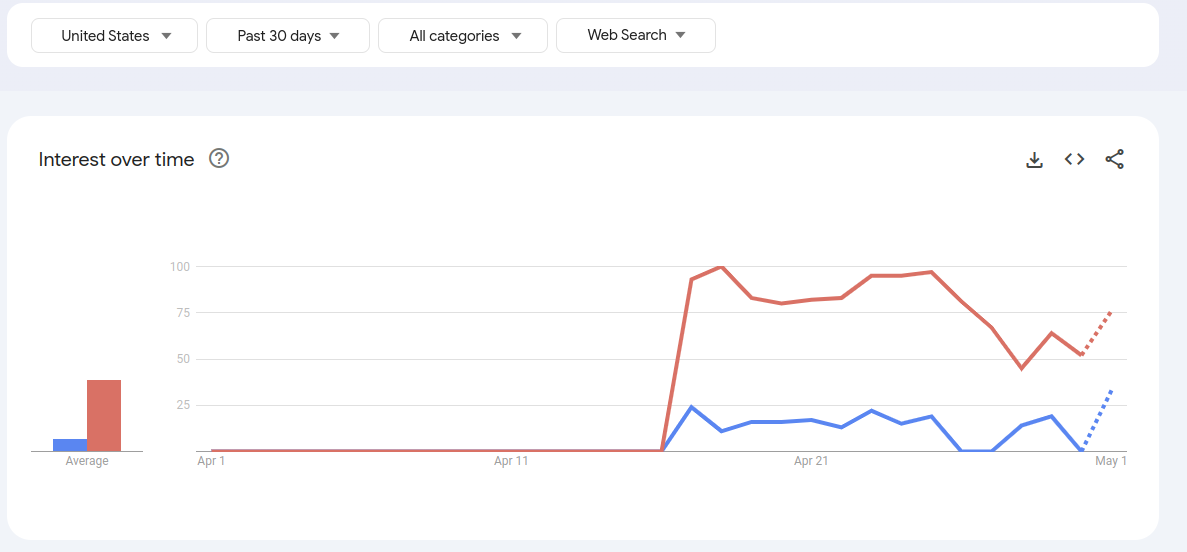
Task: Click the Apr 1 axis label
Action: [211, 461]
